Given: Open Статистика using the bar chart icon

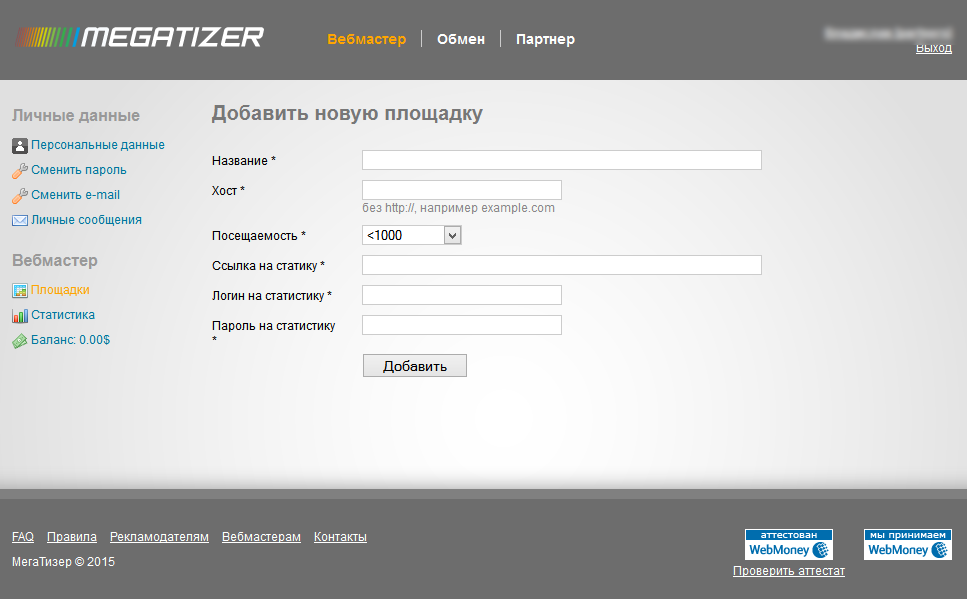Looking at the screenshot, I should click(x=19, y=315).
